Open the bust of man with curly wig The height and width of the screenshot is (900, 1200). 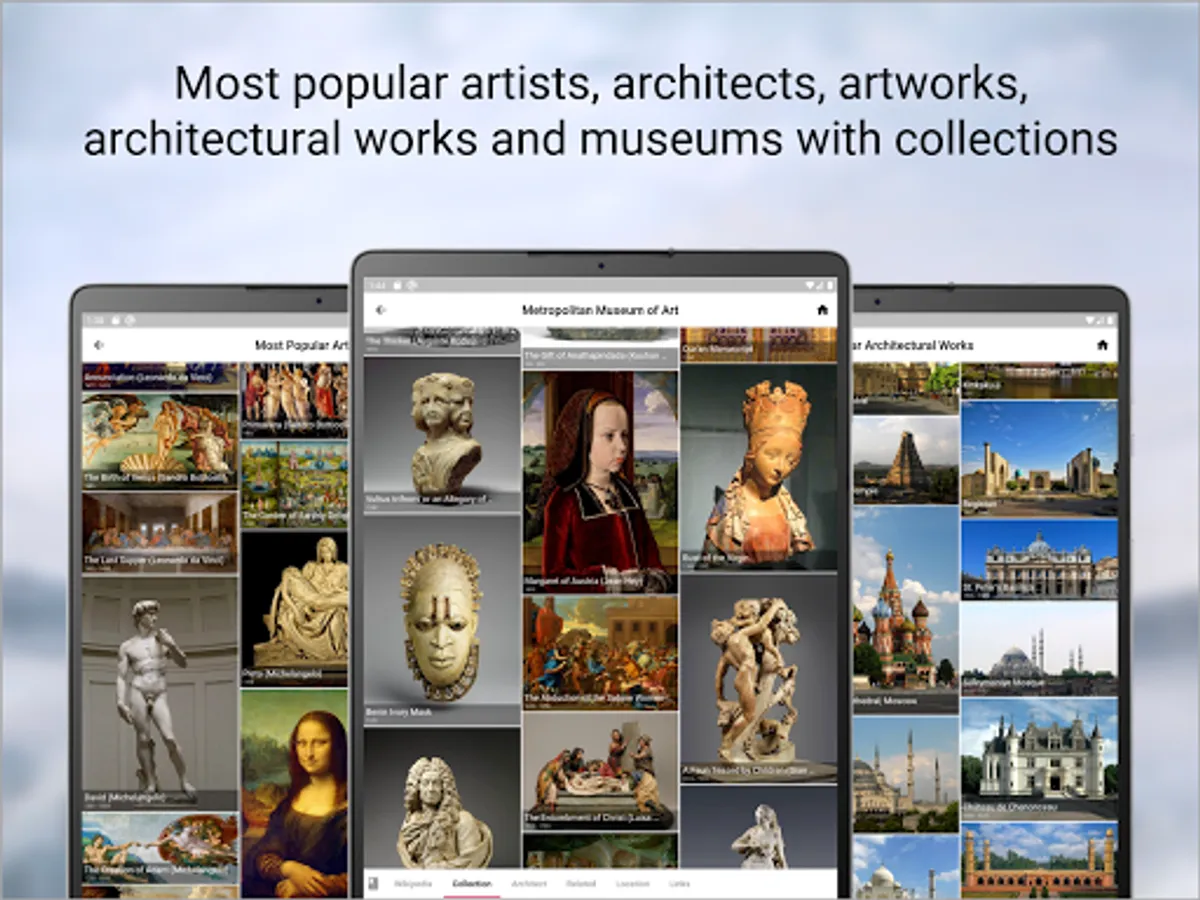click(x=441, y=797)
